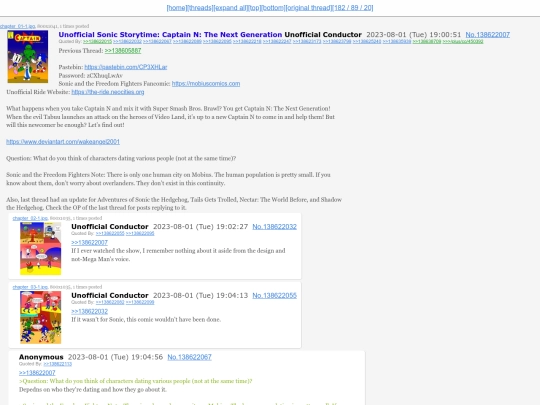Open post number No.138622067
The height and width of the screenshot is (405, 540).
(x=189, y=357)
